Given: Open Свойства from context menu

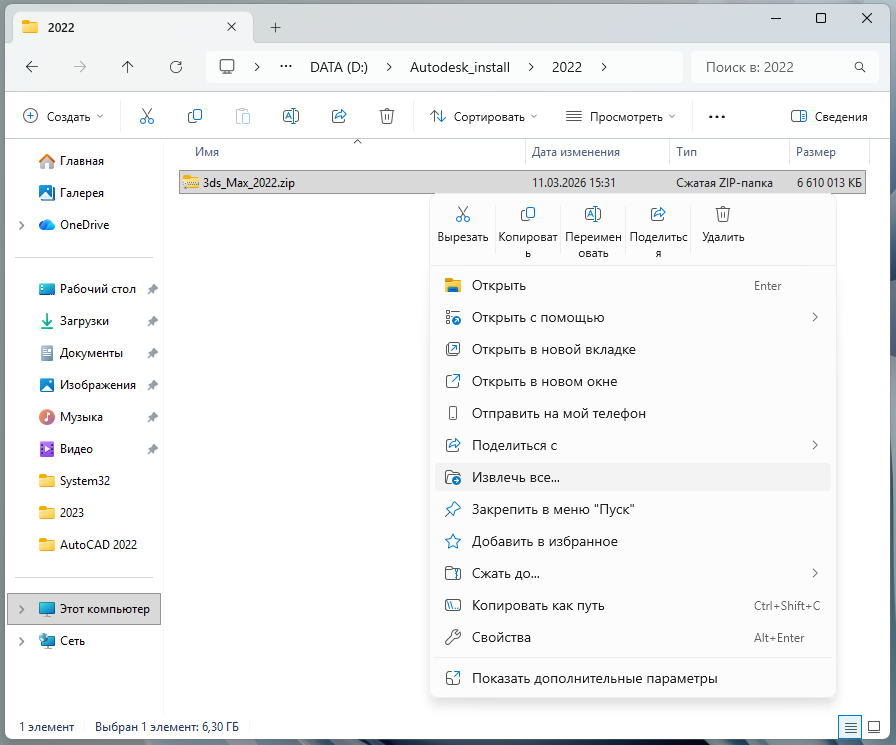Looking at the screenshot, I should pyautogui.click(x=633, y=638).
